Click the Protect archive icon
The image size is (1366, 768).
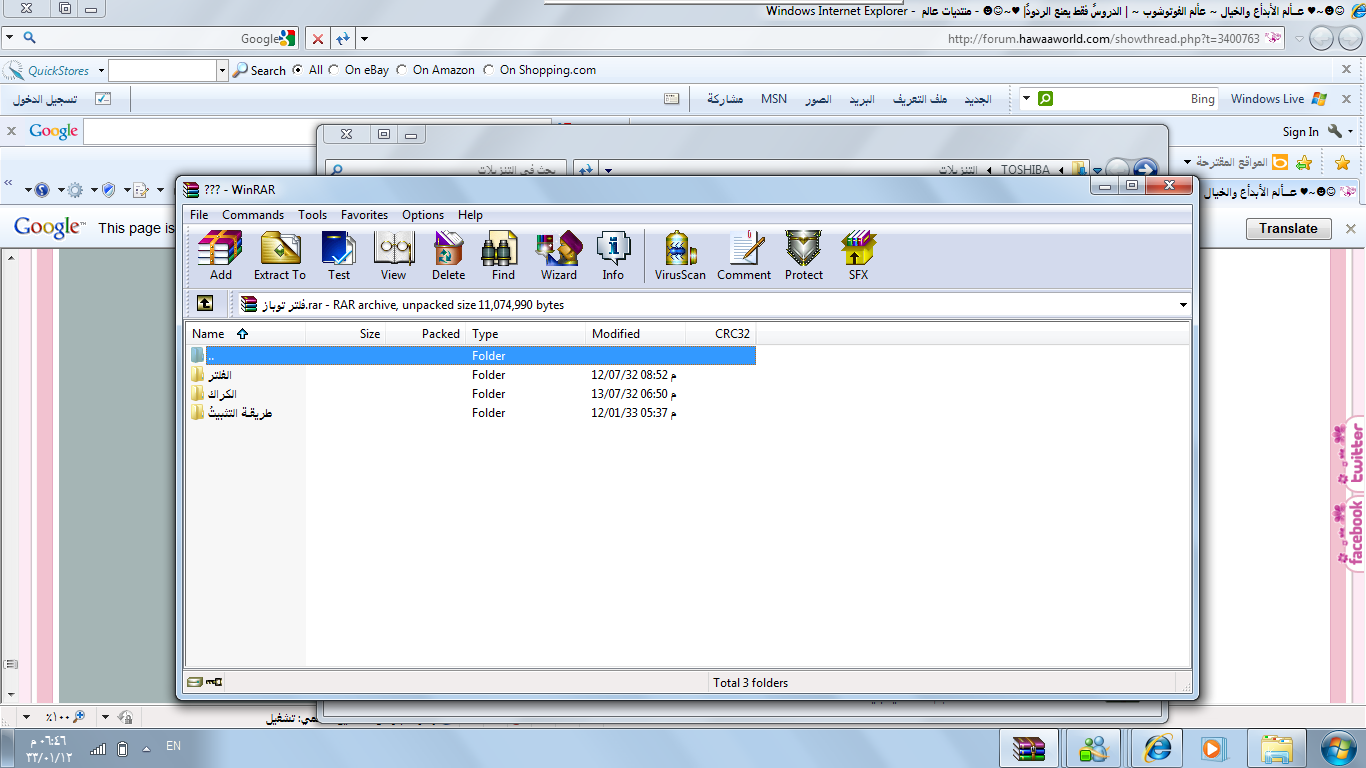[803, 255]
